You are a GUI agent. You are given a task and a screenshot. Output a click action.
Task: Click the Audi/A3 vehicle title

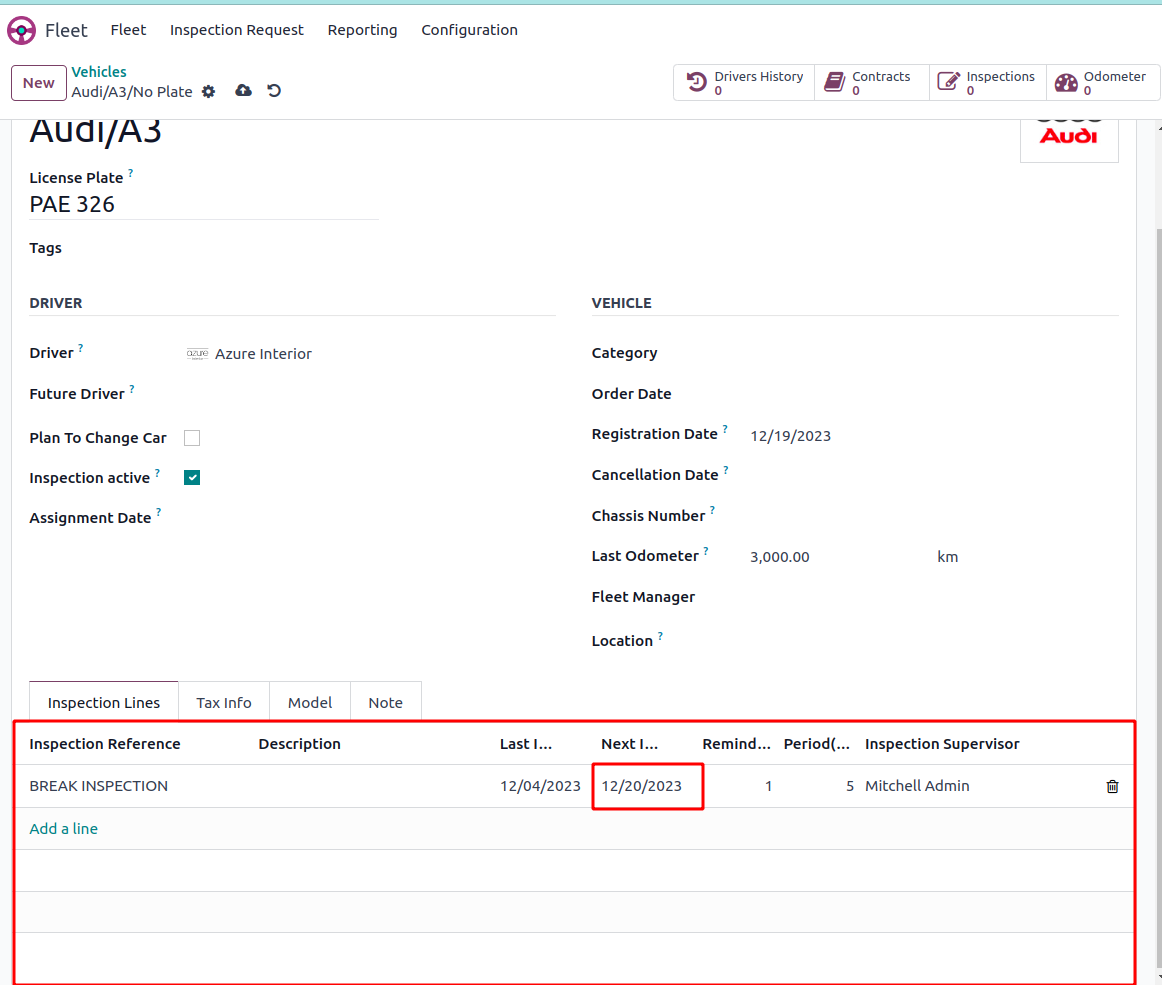click(x=96, y=132)
